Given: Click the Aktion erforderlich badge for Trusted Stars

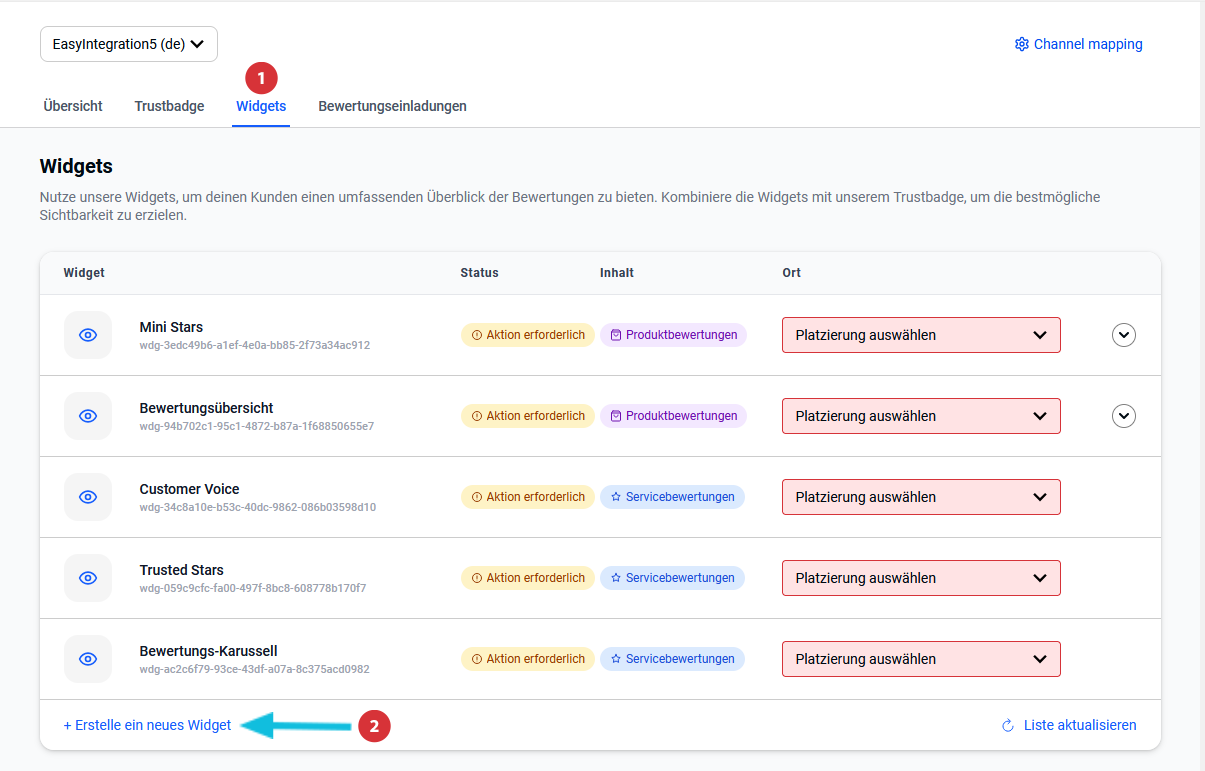Looking at the screenshot, I should [527, 578].
